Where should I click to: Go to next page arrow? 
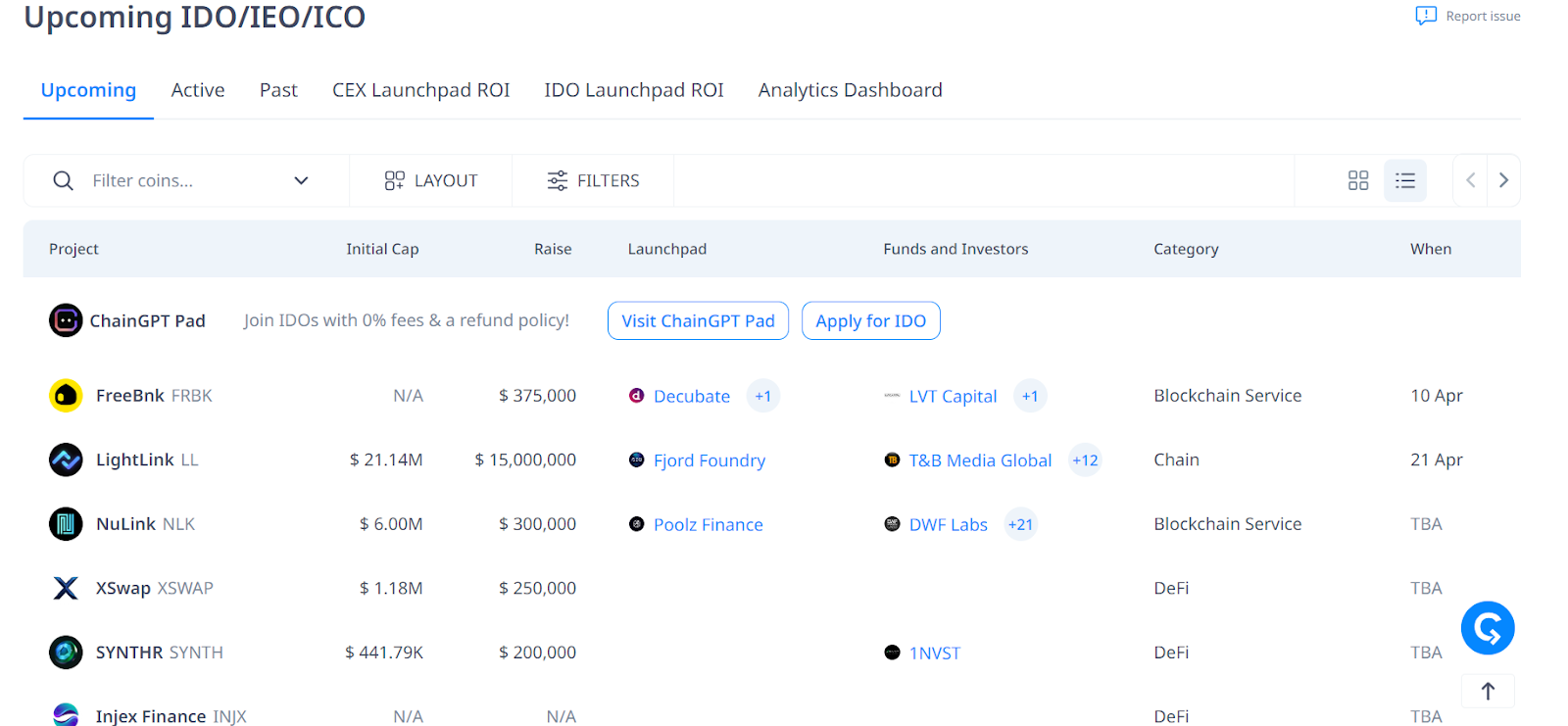[1503, 180]
